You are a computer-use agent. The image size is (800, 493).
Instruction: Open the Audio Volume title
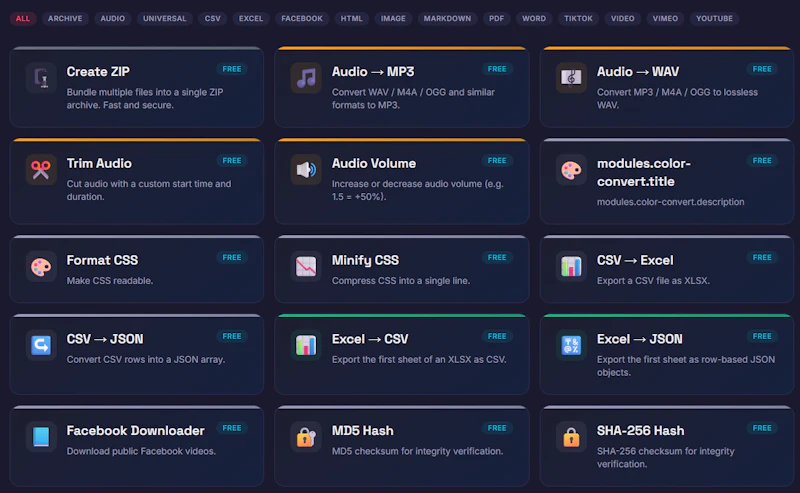pos(374,163)
